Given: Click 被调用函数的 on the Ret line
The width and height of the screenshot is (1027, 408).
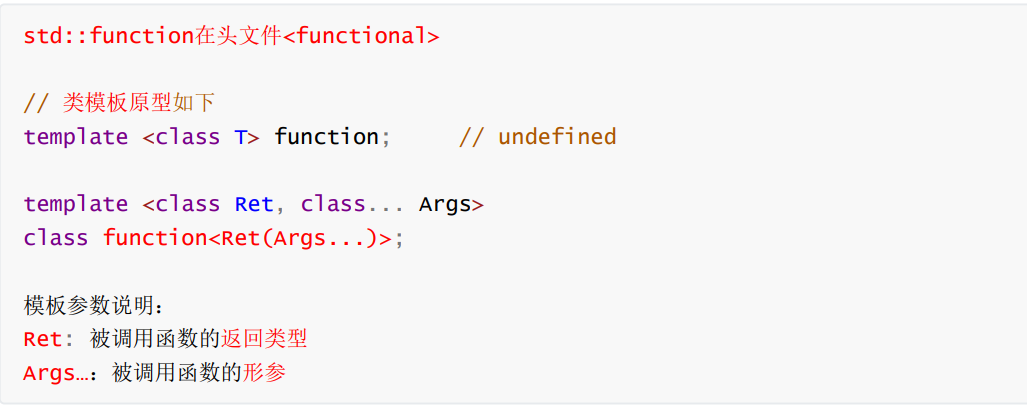Looking at the screenshot, I should 156,339.
